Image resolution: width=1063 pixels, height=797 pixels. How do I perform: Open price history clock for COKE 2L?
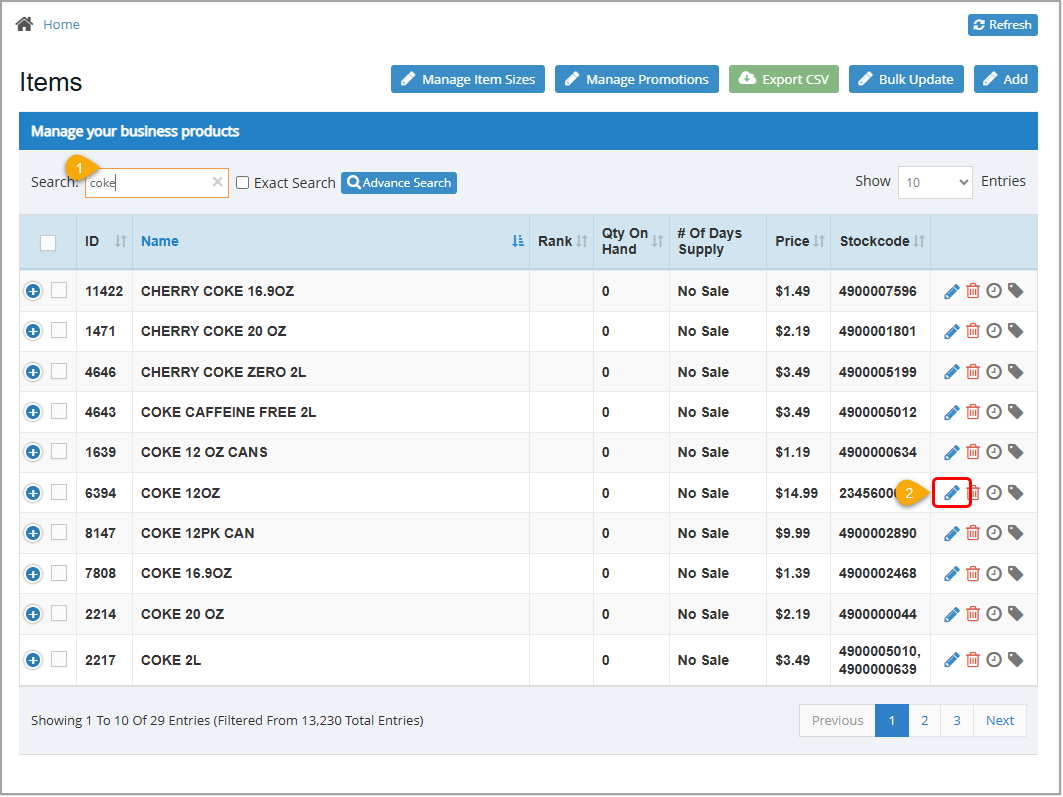click(x=994, y=659)
